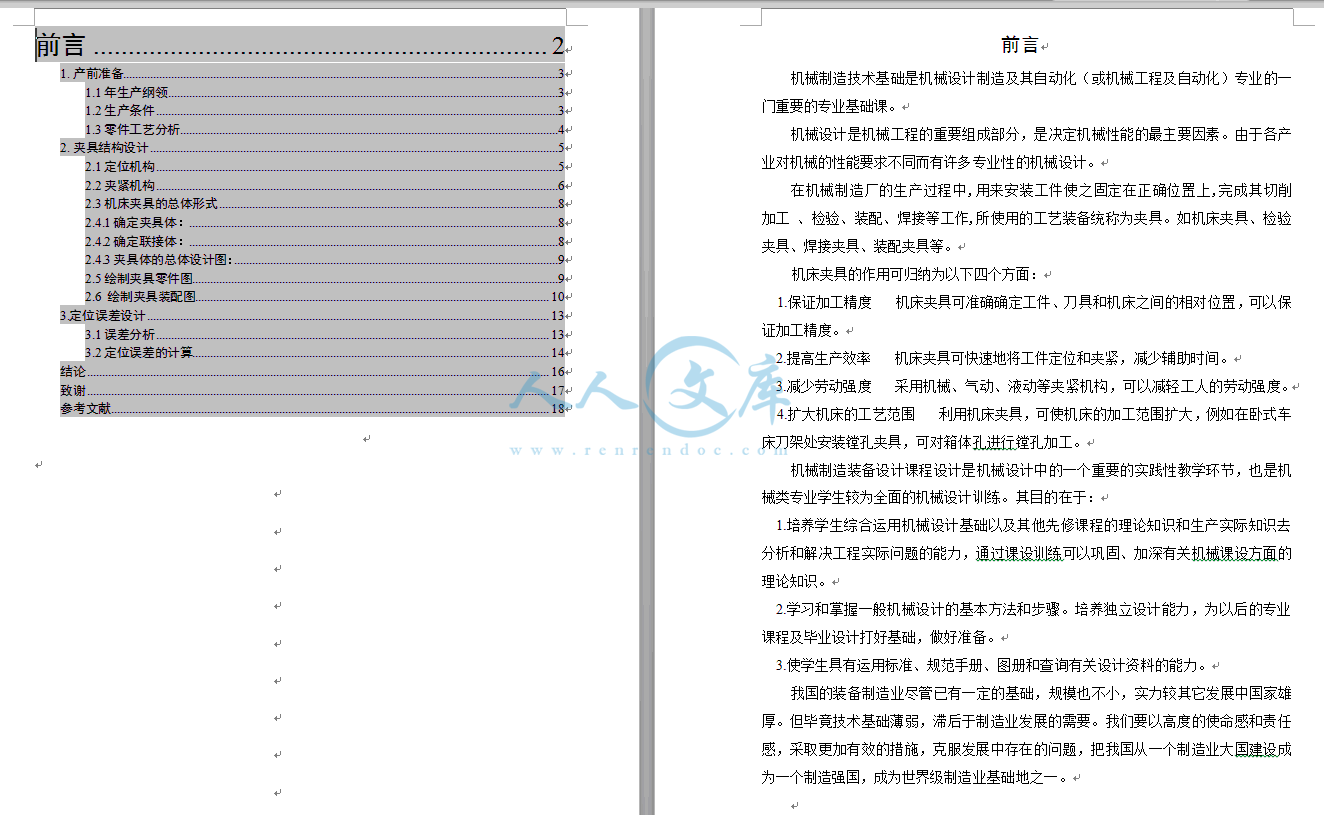This screenshot has height=815, width=1324.
Task: Place cursor in line '在机械制造厂的生产过程中'
Action: click(x=1041, y=190)
